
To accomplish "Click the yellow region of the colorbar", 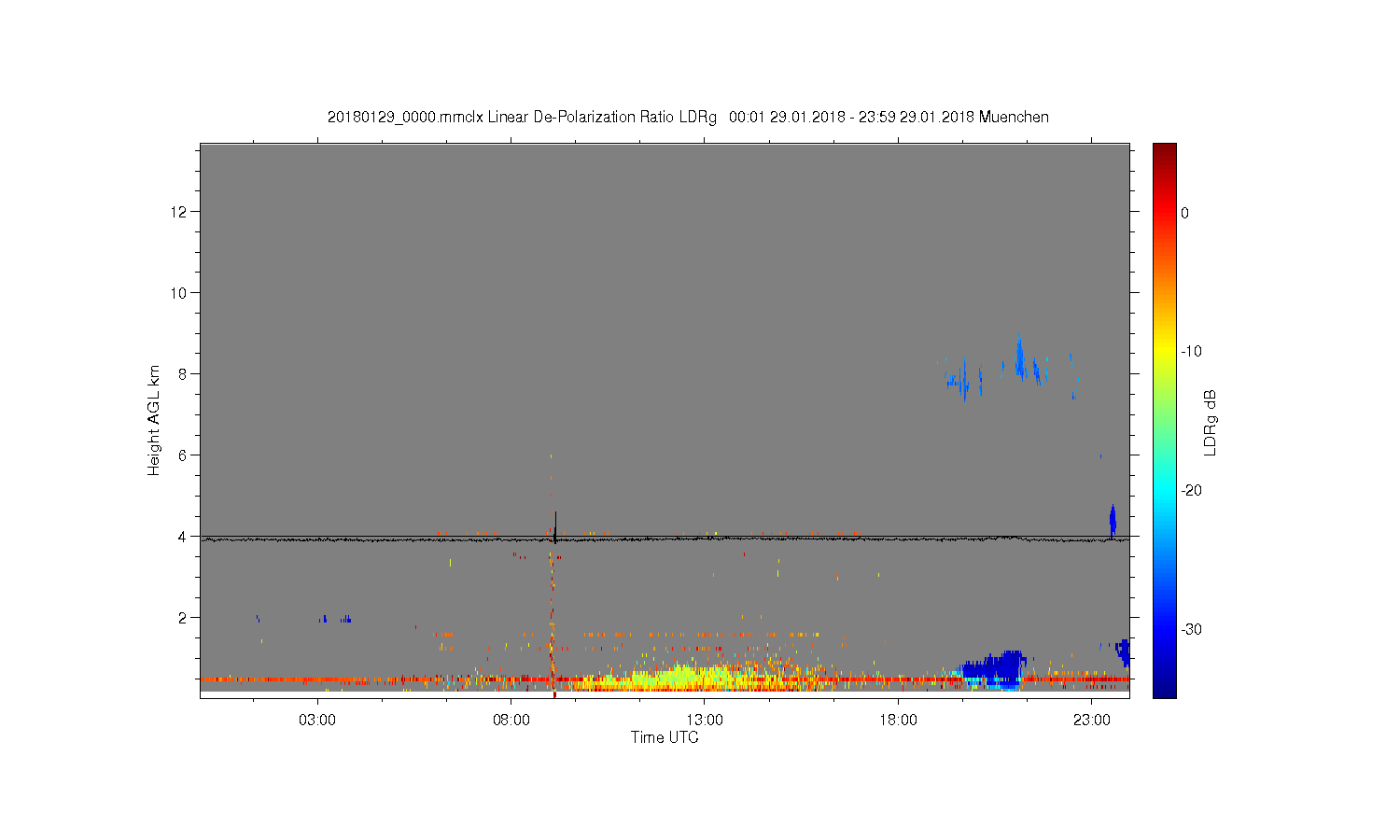I will tap(1165, 352).
